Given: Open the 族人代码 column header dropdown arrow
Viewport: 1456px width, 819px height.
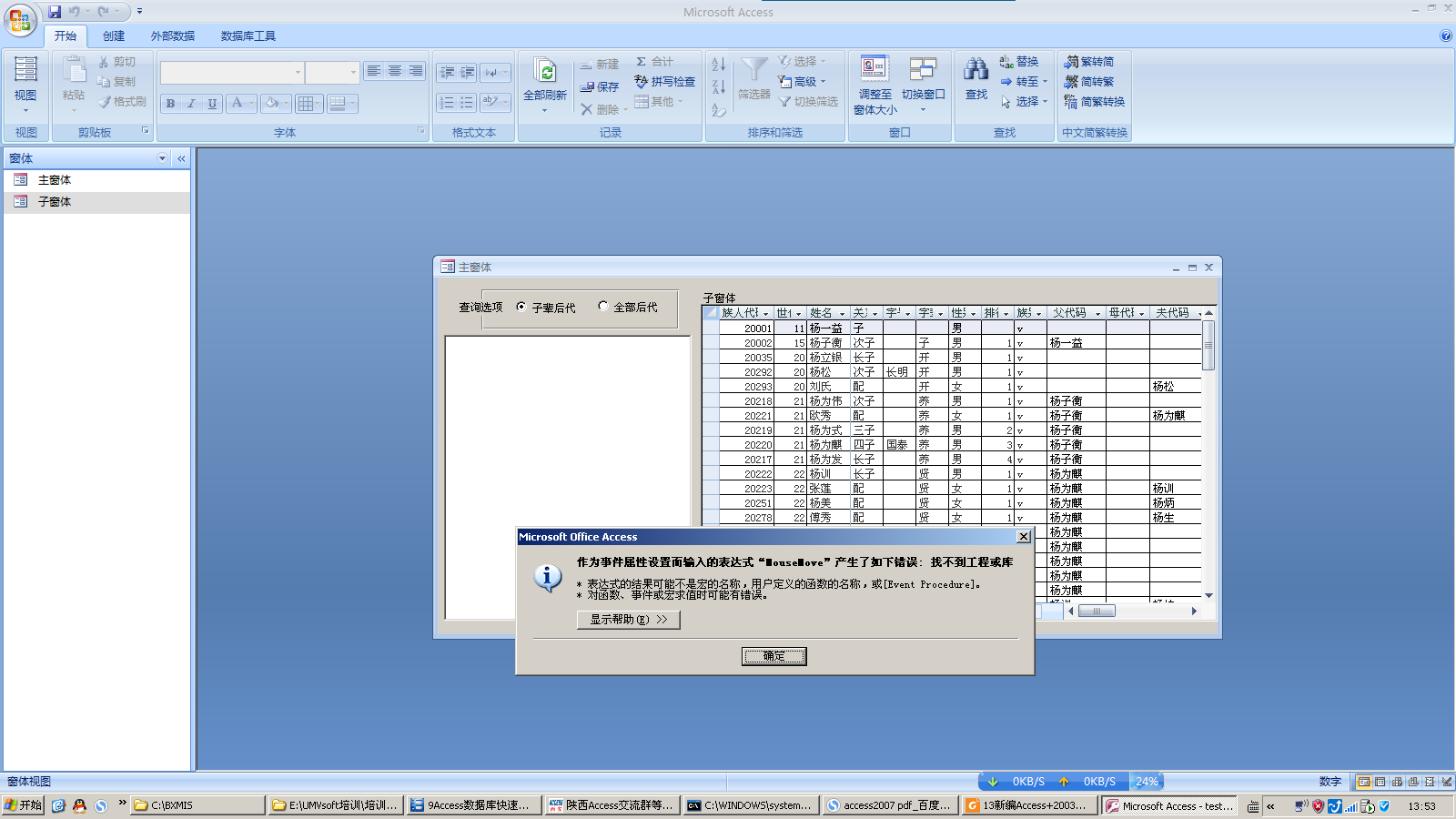Looking at the screenshot, I should 765,314.
